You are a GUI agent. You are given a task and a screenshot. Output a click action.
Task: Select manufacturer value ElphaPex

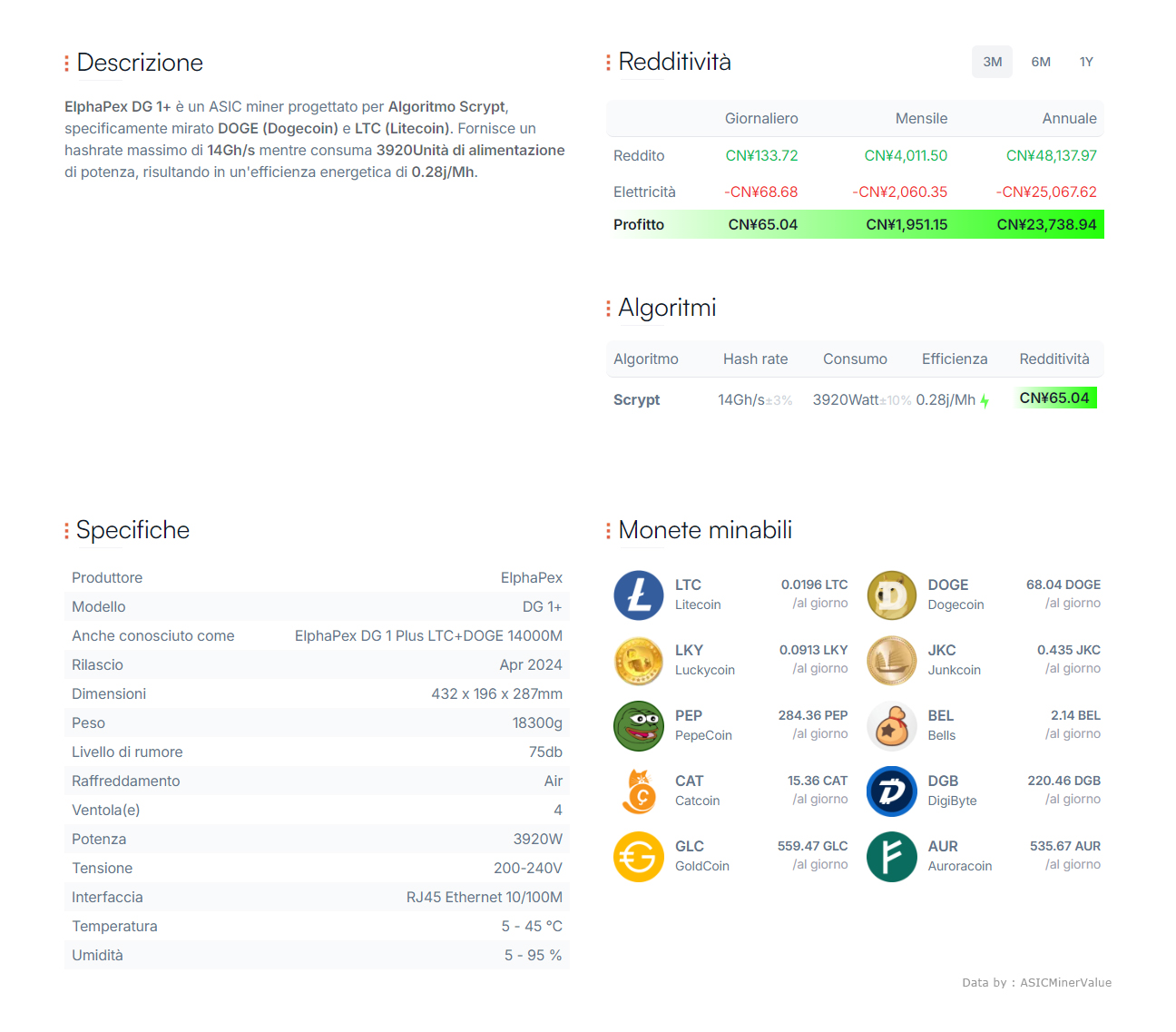point(531,577)
